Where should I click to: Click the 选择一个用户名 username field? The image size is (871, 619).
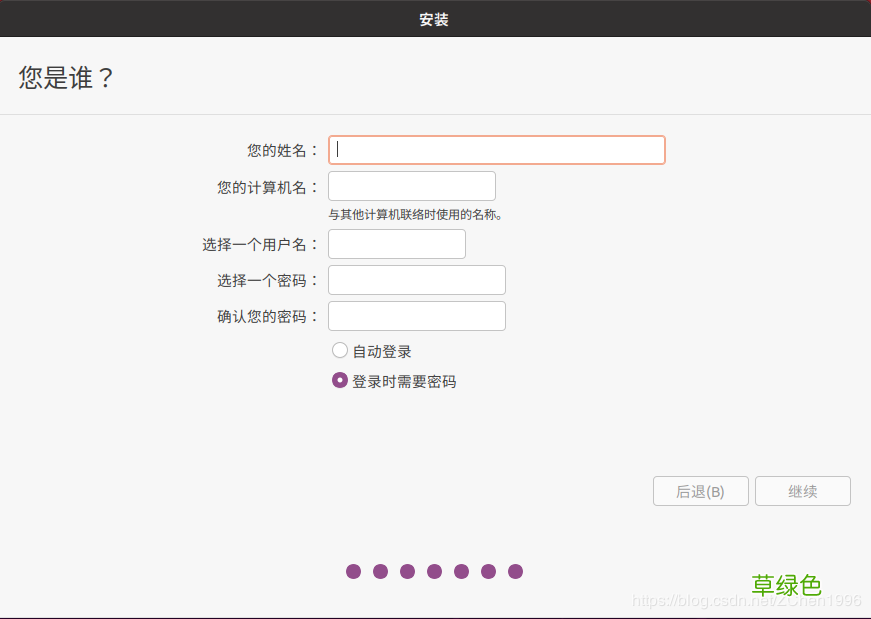coord(396,243)
